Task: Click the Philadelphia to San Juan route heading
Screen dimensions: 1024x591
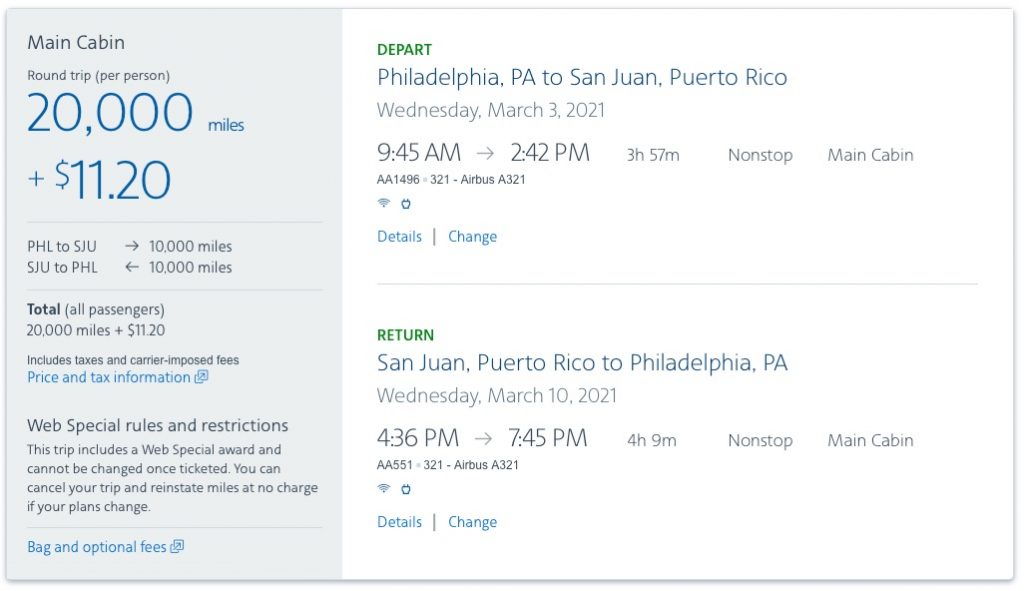Action: (x=582, y=77)
